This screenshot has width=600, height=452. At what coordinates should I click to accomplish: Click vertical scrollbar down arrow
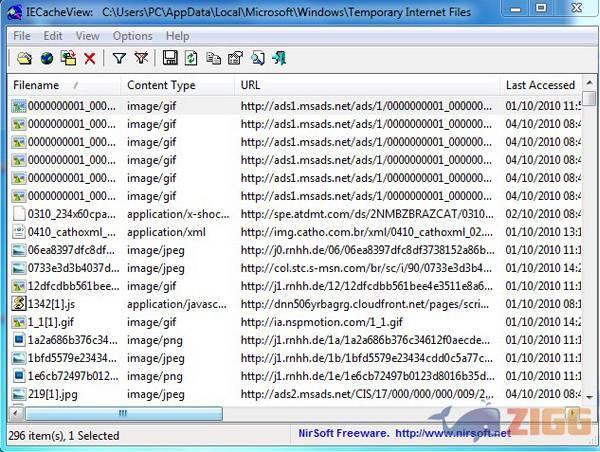tap(589, 397)
